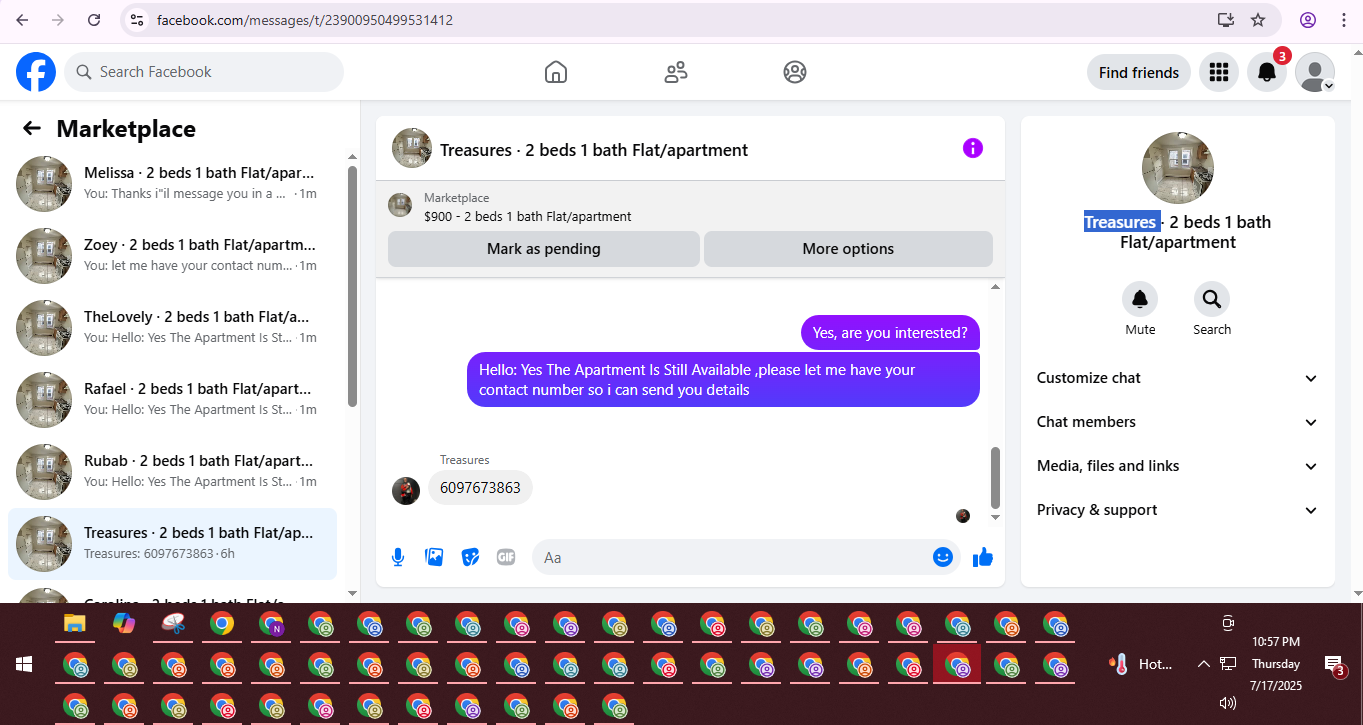Image resolution: width=1363 pixels, height=725 pixels.
Task: Open Rubab's conversation
Action: (173, 472)
